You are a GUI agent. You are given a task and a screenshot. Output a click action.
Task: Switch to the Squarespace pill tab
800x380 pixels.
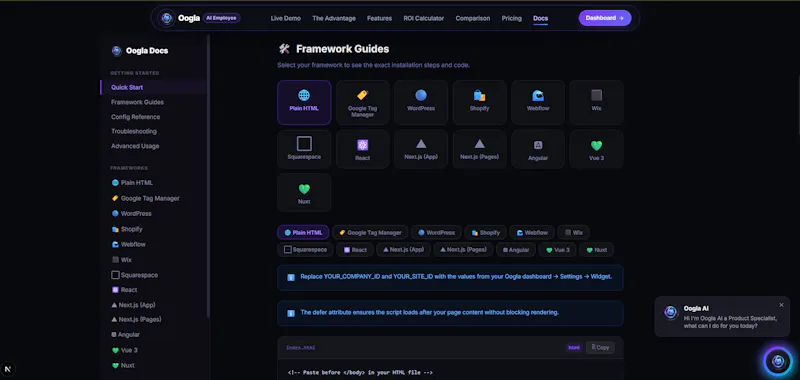point(306,250)
